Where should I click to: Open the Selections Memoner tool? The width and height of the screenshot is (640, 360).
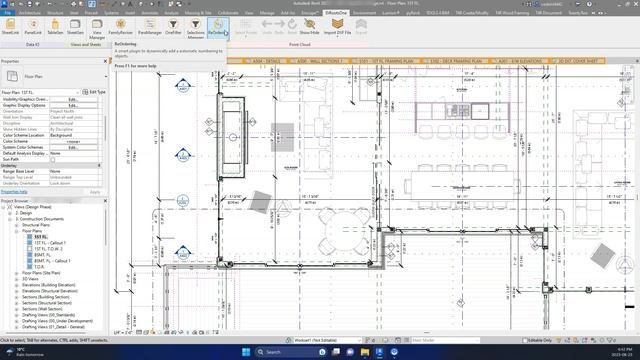(x=196, y=29)
